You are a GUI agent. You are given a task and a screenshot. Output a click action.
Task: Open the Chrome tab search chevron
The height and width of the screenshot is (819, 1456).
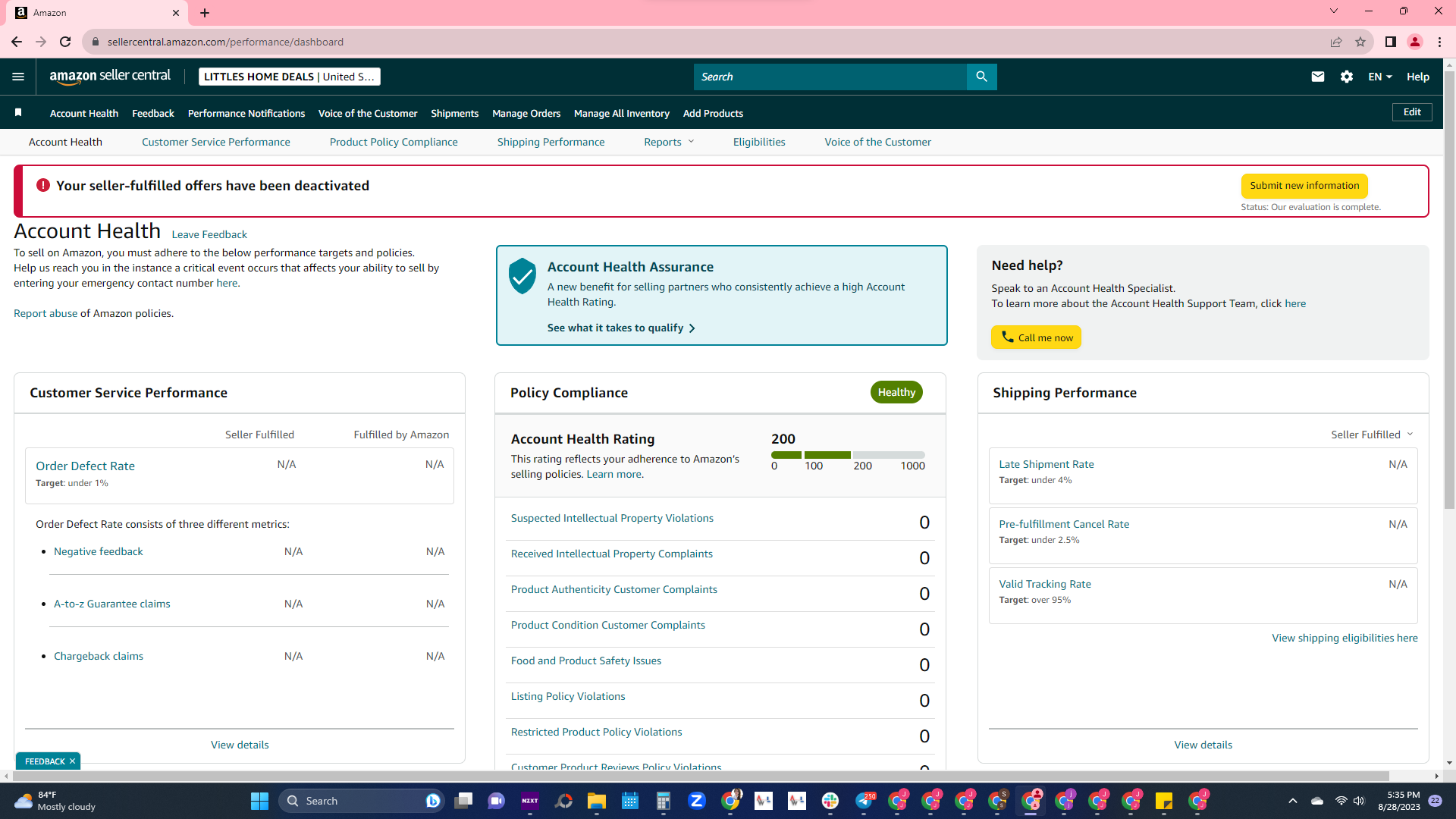[x=1334, y=11]
